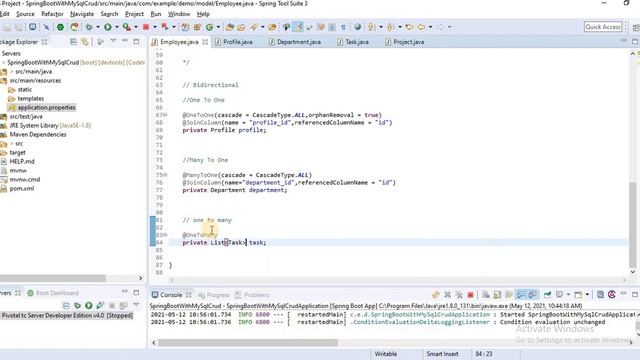This screenshot has width=640, height=360.
Task: Click the green Run toolbar button
Action: (107, 27)
